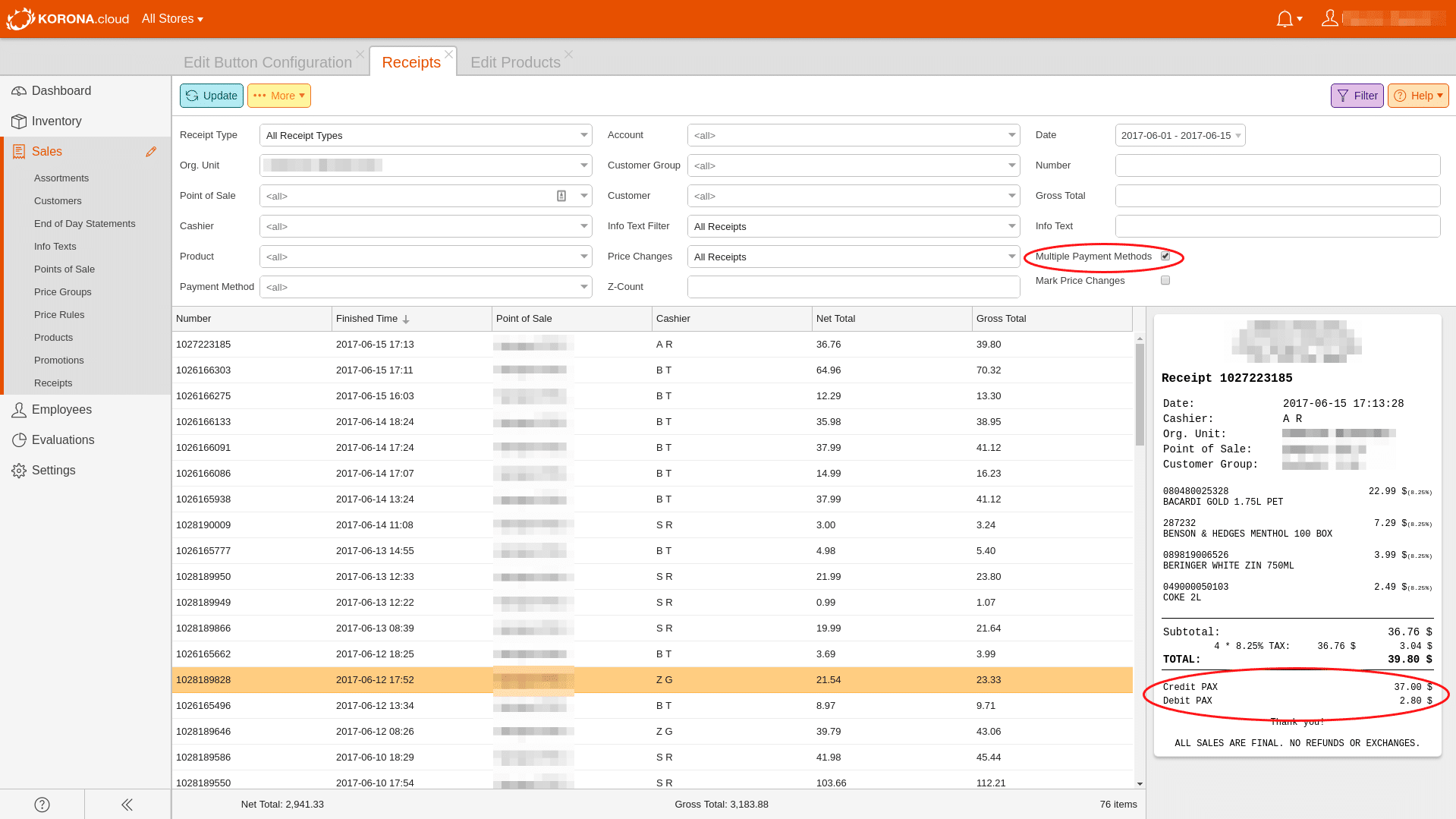Select highlighted receipt row 1028189828
1456x819 pixels.
point(653,680)
